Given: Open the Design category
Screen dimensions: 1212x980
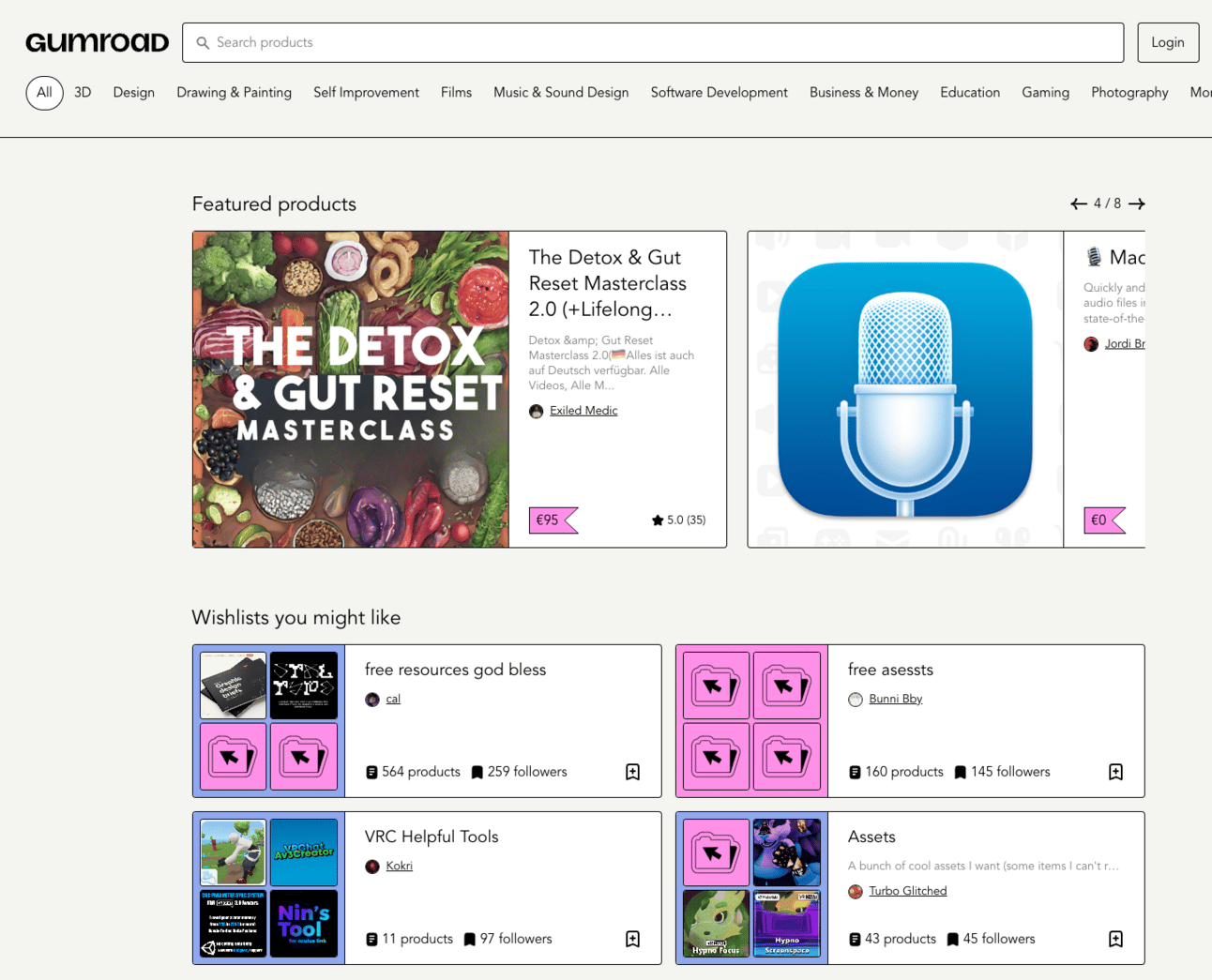Looking at the screenshot, I should pyautogui.click(x=134, y=93).
